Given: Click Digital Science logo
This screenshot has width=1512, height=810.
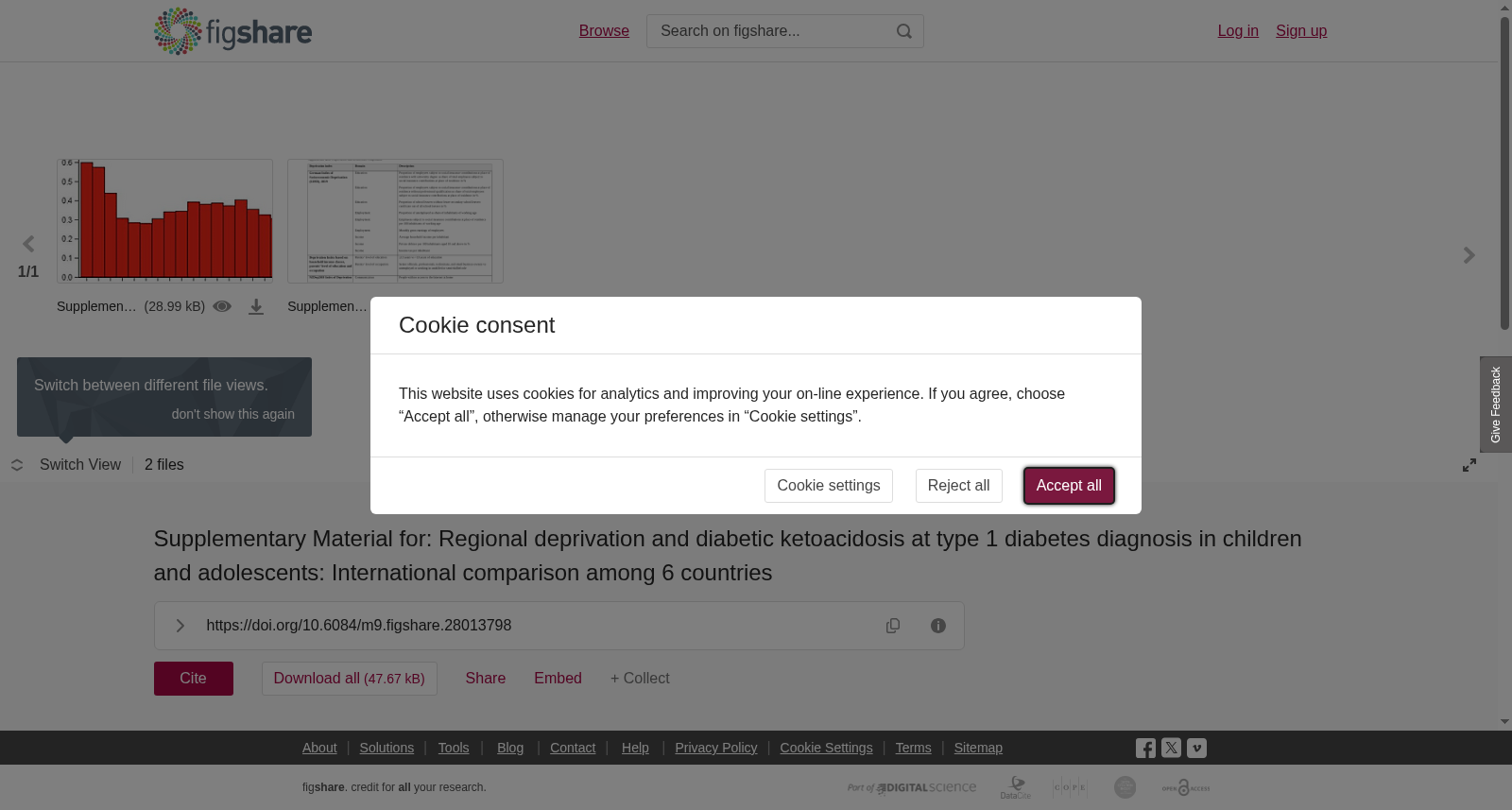Looking at the screenshot, I should click(912, 787).
